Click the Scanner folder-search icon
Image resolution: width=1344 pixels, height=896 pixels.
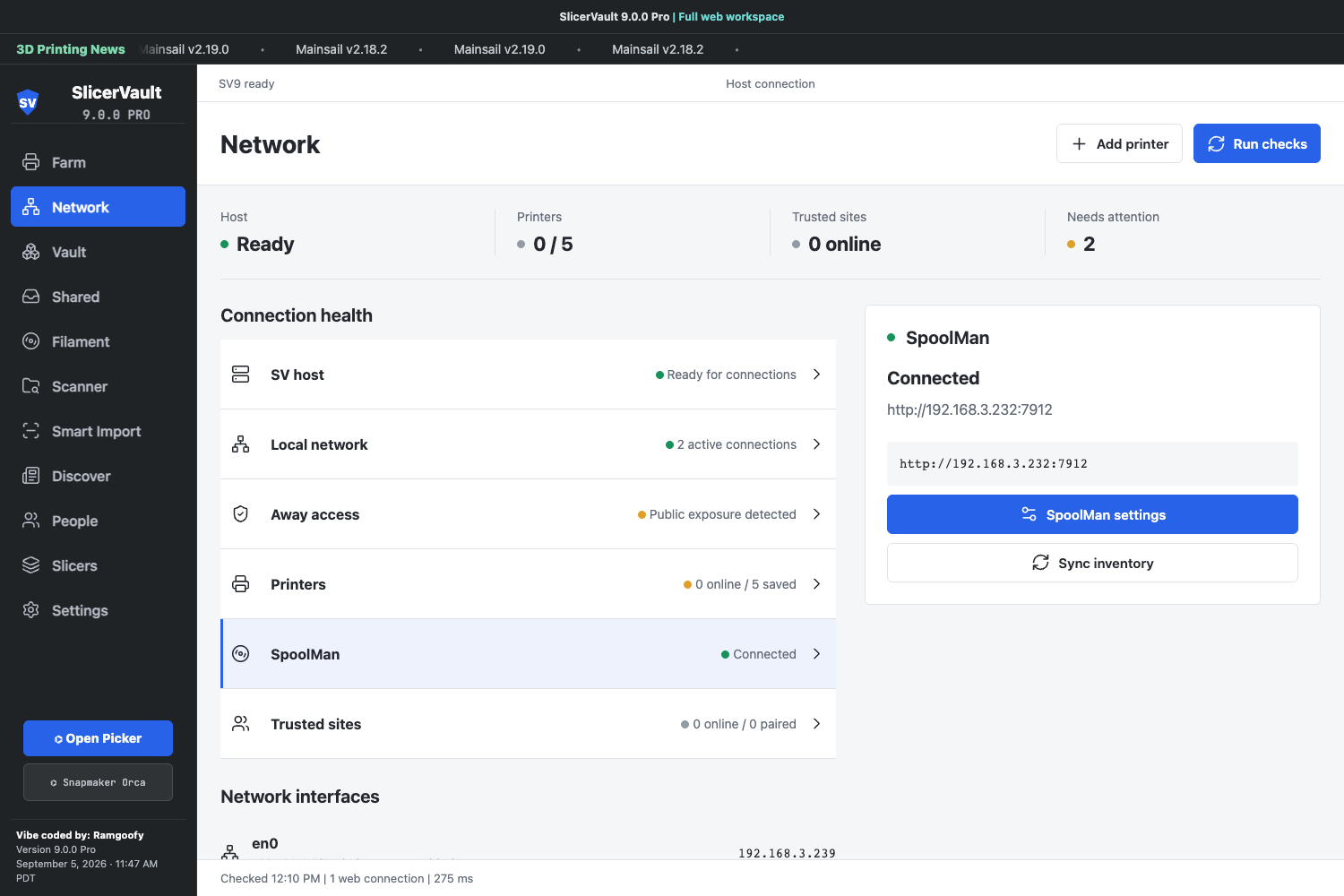pos(31,386)
